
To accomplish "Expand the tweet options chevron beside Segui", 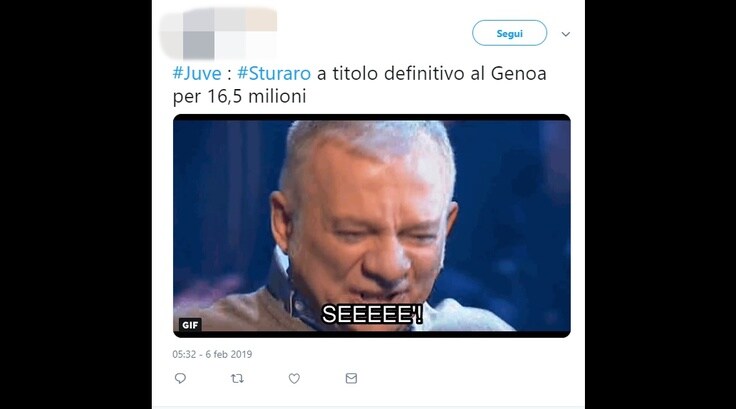I will pyautogui.click(x=566, y=34).
